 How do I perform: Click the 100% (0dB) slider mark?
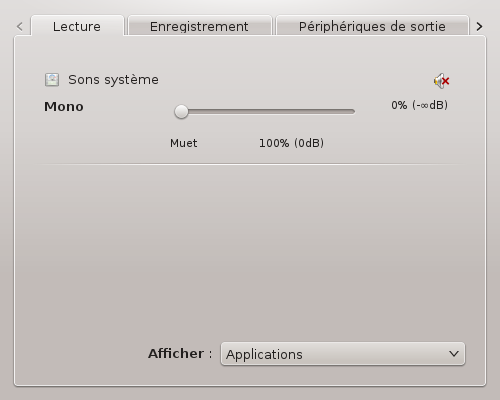click(x=291, y=143)
